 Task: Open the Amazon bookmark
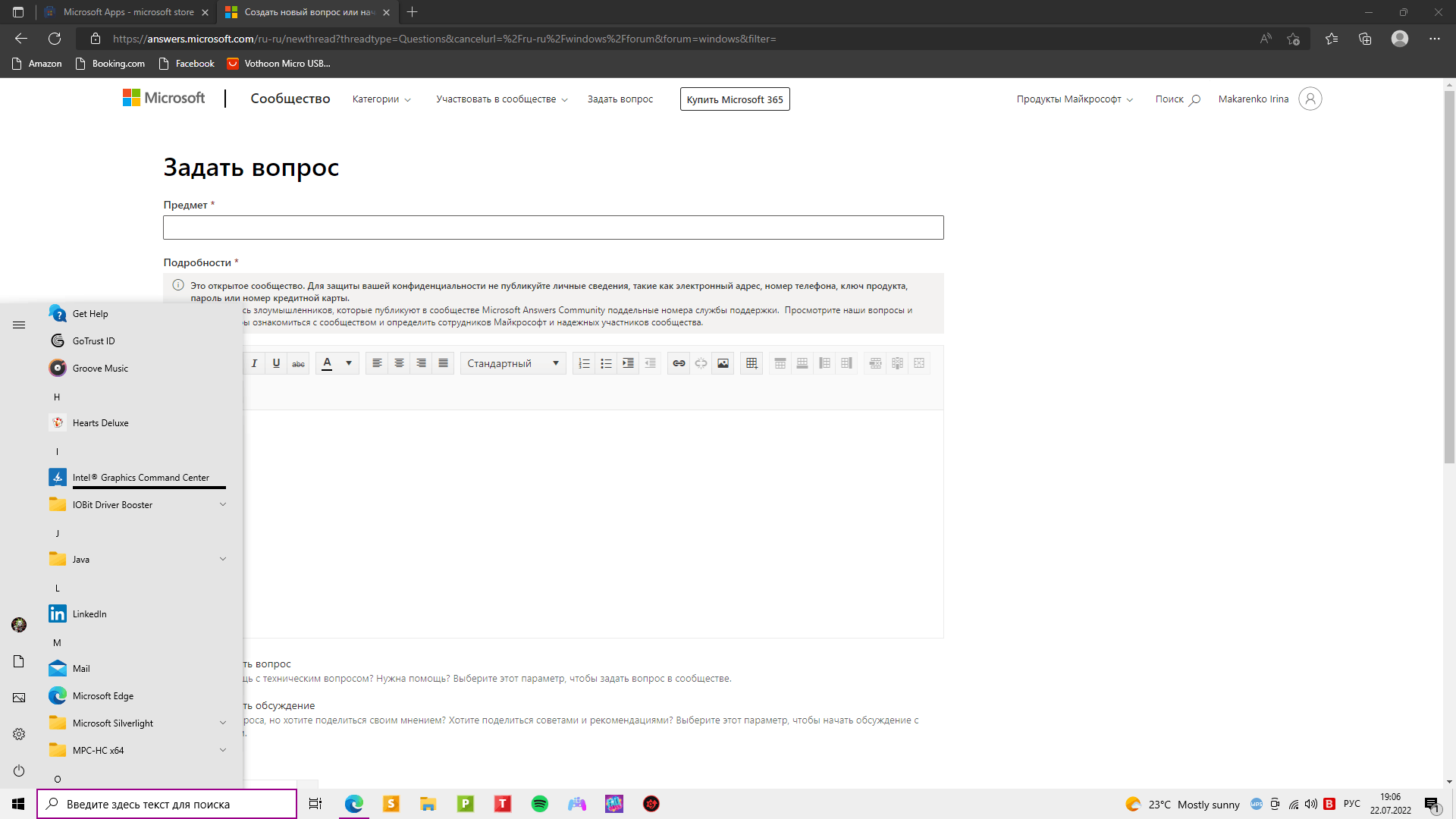(37, 64)
